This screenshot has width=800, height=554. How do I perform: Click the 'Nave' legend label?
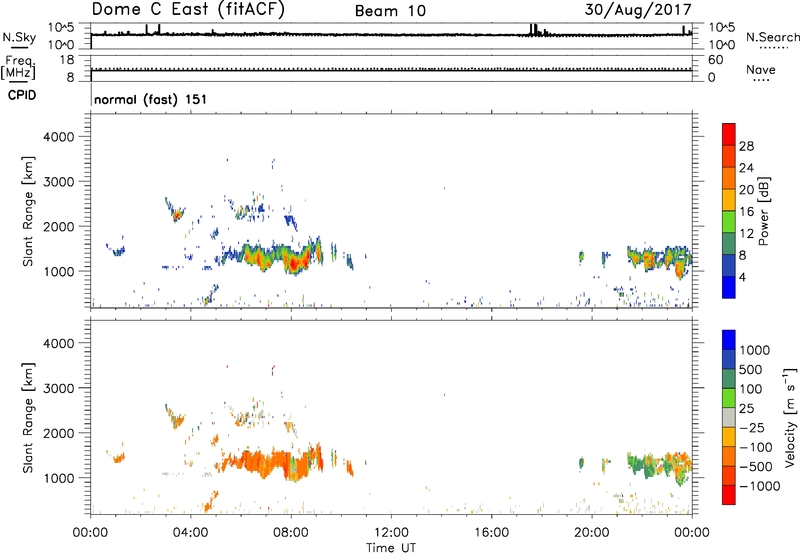pyautogui.click(x=761, y=69)
